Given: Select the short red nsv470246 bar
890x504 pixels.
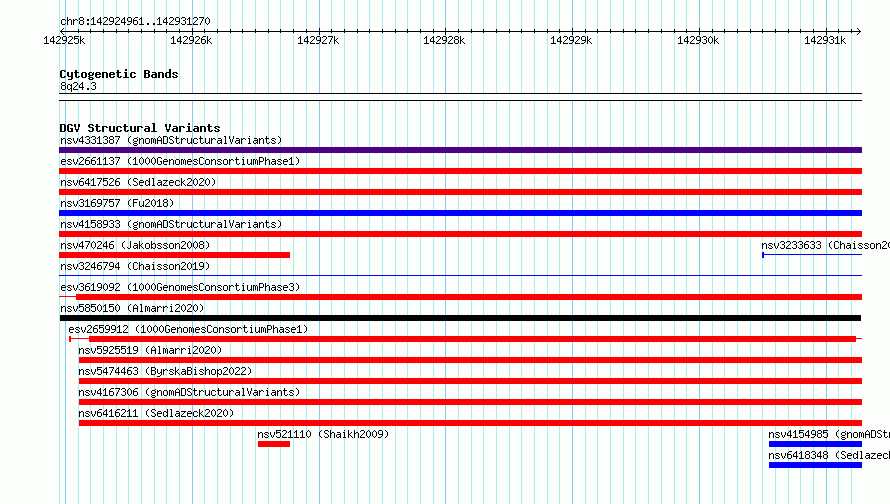Looking at the screenshot, I should click(174, 255).
